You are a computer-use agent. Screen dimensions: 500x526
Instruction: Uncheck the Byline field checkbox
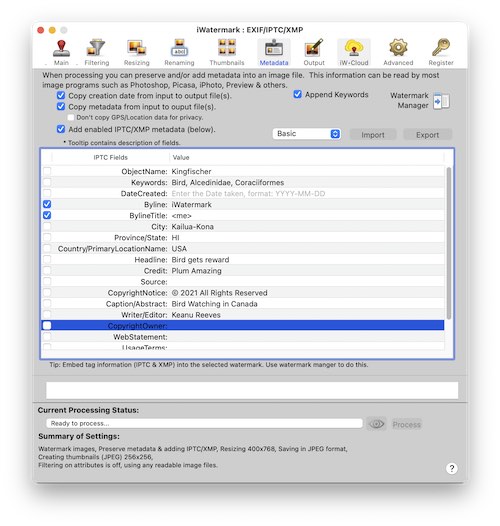pos(47,204)
